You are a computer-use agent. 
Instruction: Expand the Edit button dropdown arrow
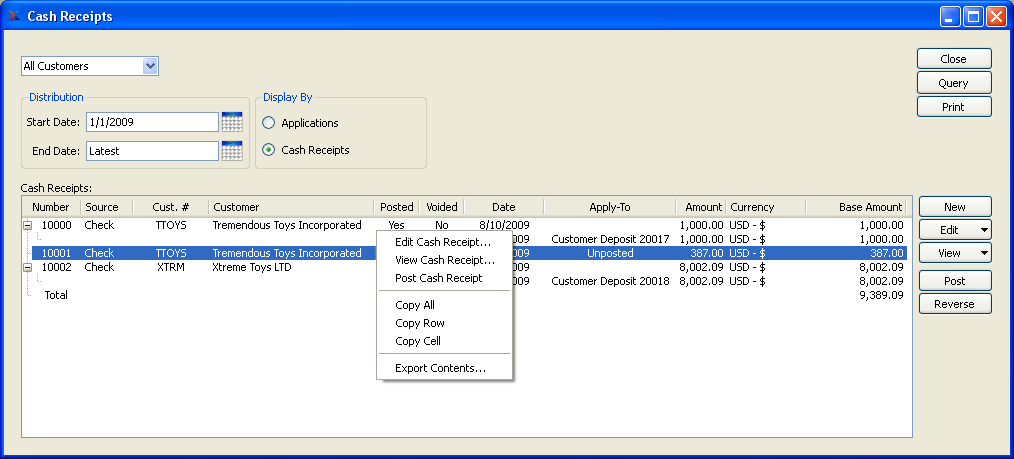[x=984, y=230]
